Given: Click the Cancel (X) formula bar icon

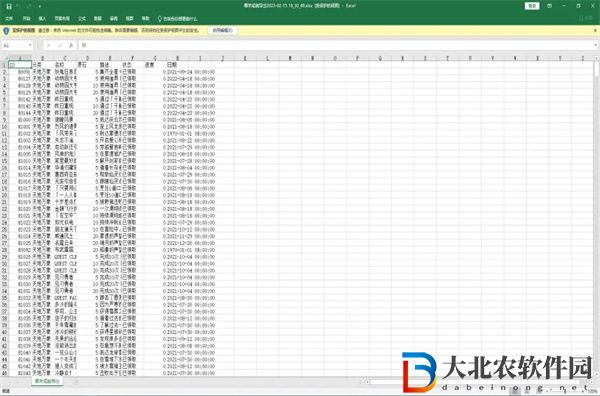Looking at the screenshot, I should click(x=48, y=45).
